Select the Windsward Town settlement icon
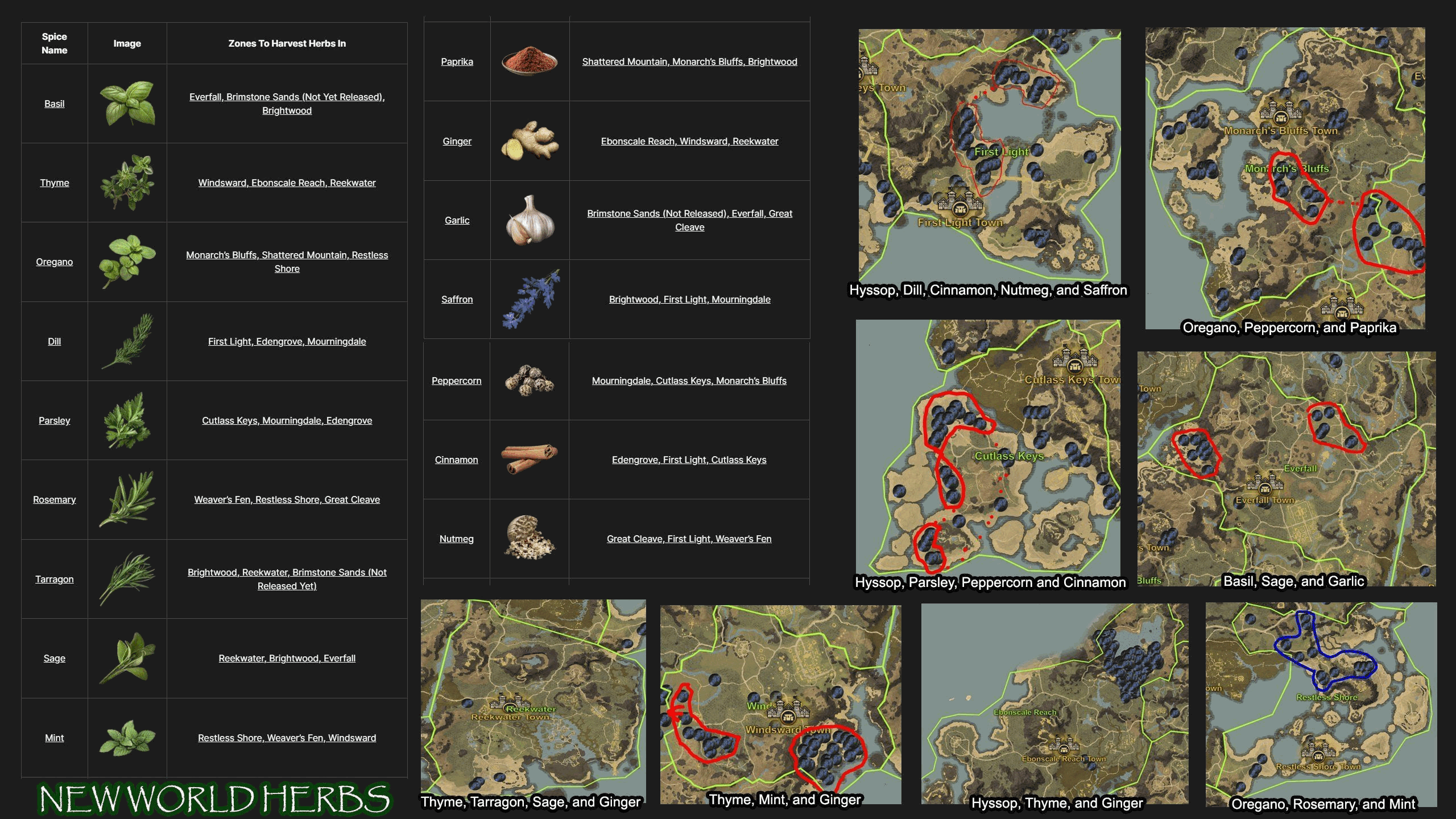Screen dimensions: 1456x819 pyautogui.click(x=788, y=711)
